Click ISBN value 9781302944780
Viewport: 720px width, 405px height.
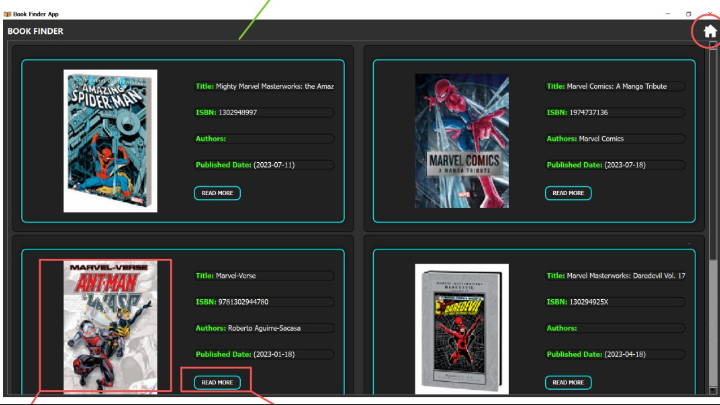pyautogui.click(x=243, y=302)
